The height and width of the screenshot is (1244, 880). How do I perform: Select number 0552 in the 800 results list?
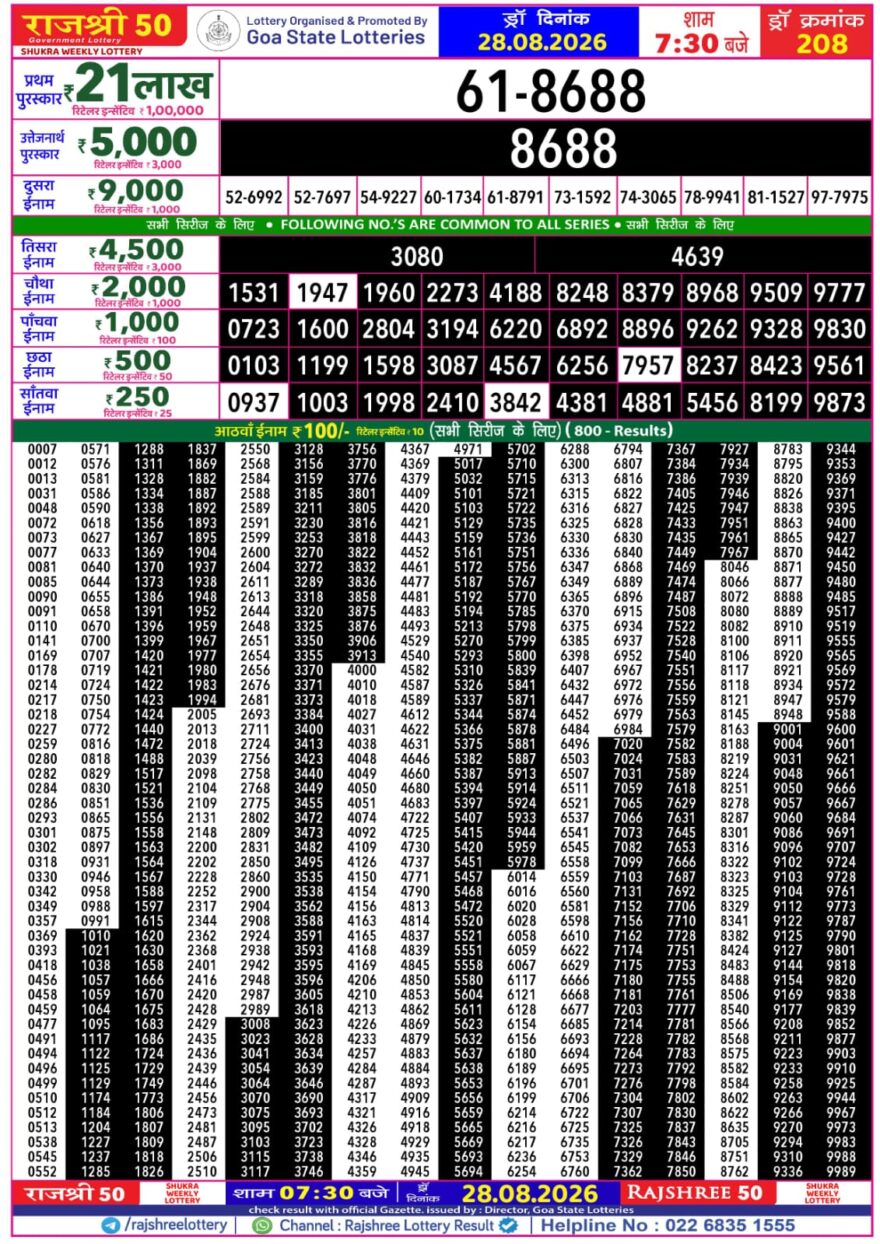click(43, 1171)
